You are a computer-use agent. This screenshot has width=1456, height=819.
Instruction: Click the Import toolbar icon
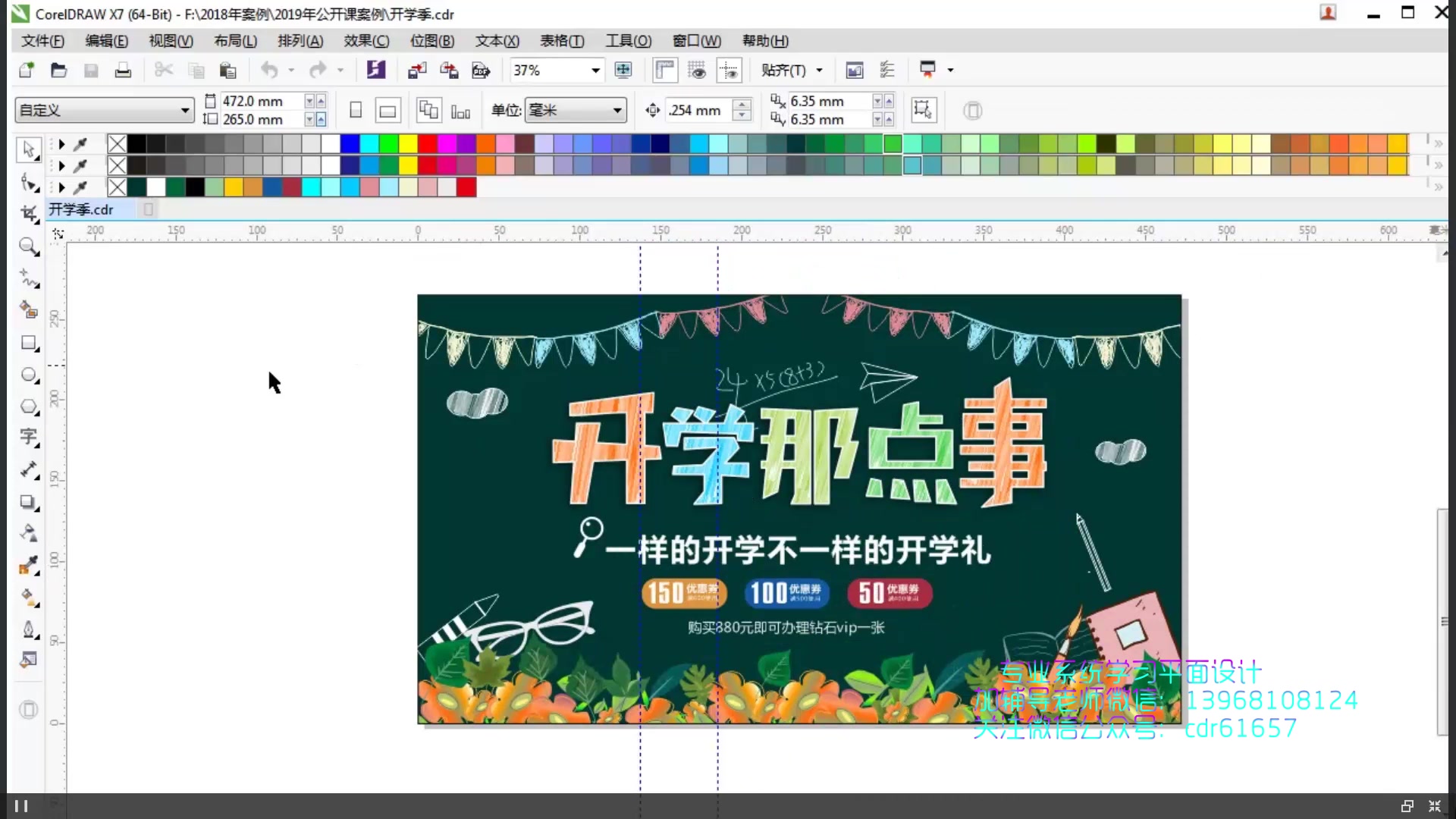click(x=416, y=70)
